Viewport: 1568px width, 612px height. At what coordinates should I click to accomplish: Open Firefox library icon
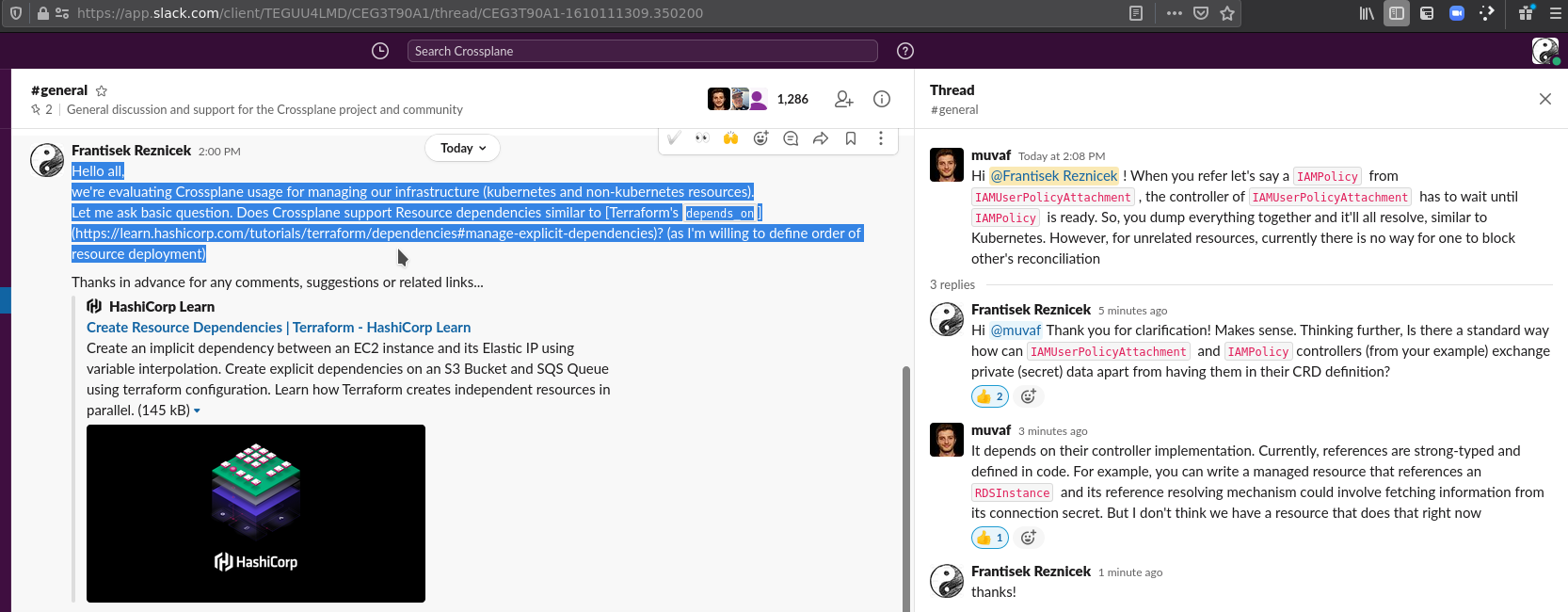pos(1367,13)
